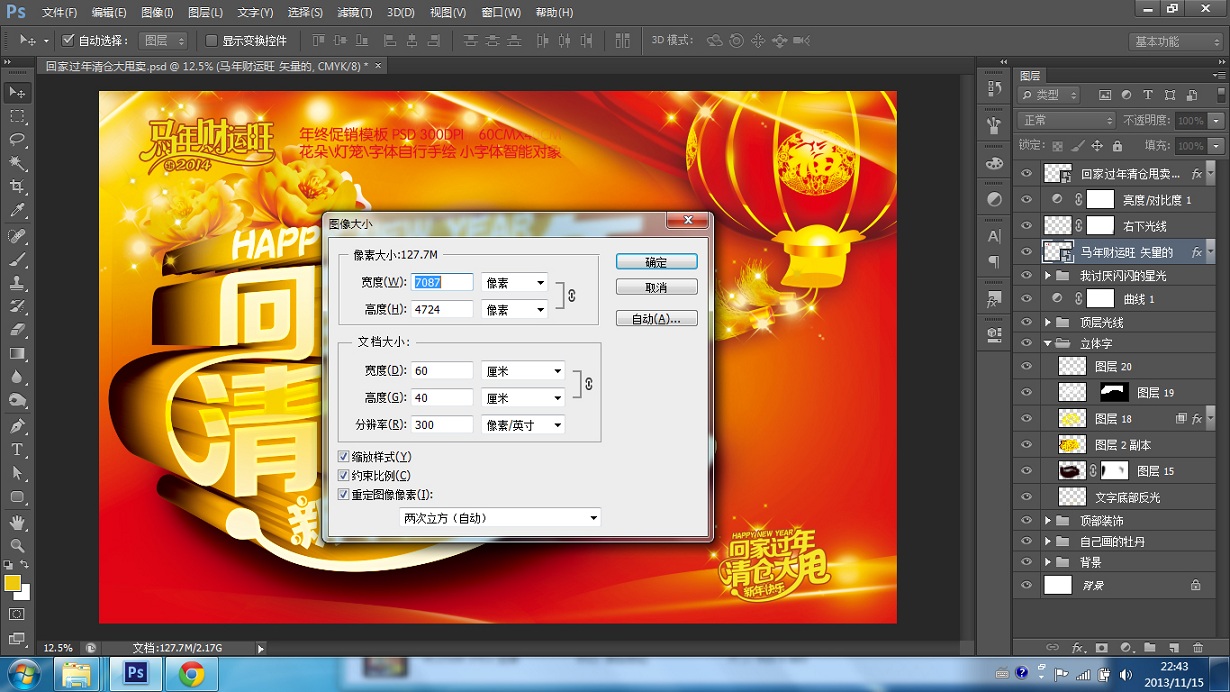The image size is (1230, 692).
Task: Open the 窗口(W) menu
Action: coord(501,13)
